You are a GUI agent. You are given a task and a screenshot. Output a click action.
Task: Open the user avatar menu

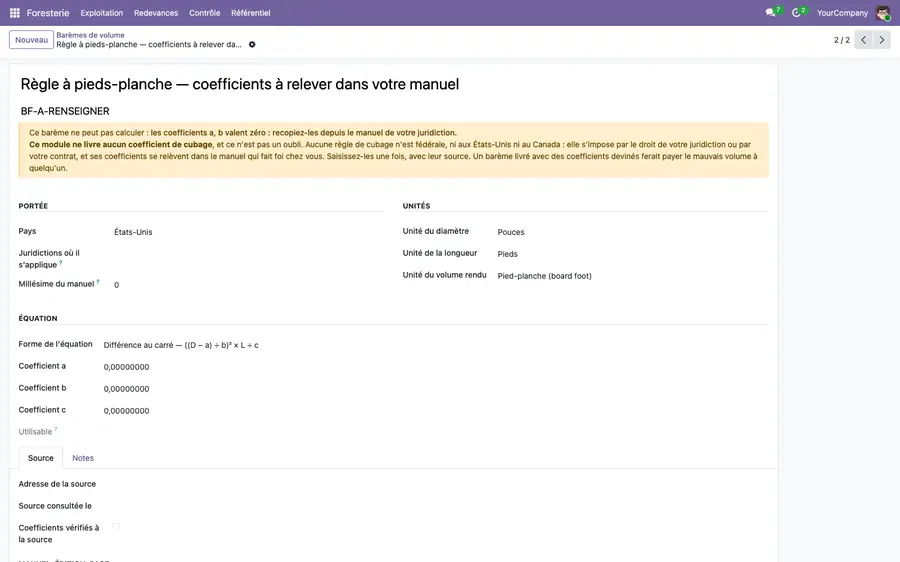click(x=883, y=13)
